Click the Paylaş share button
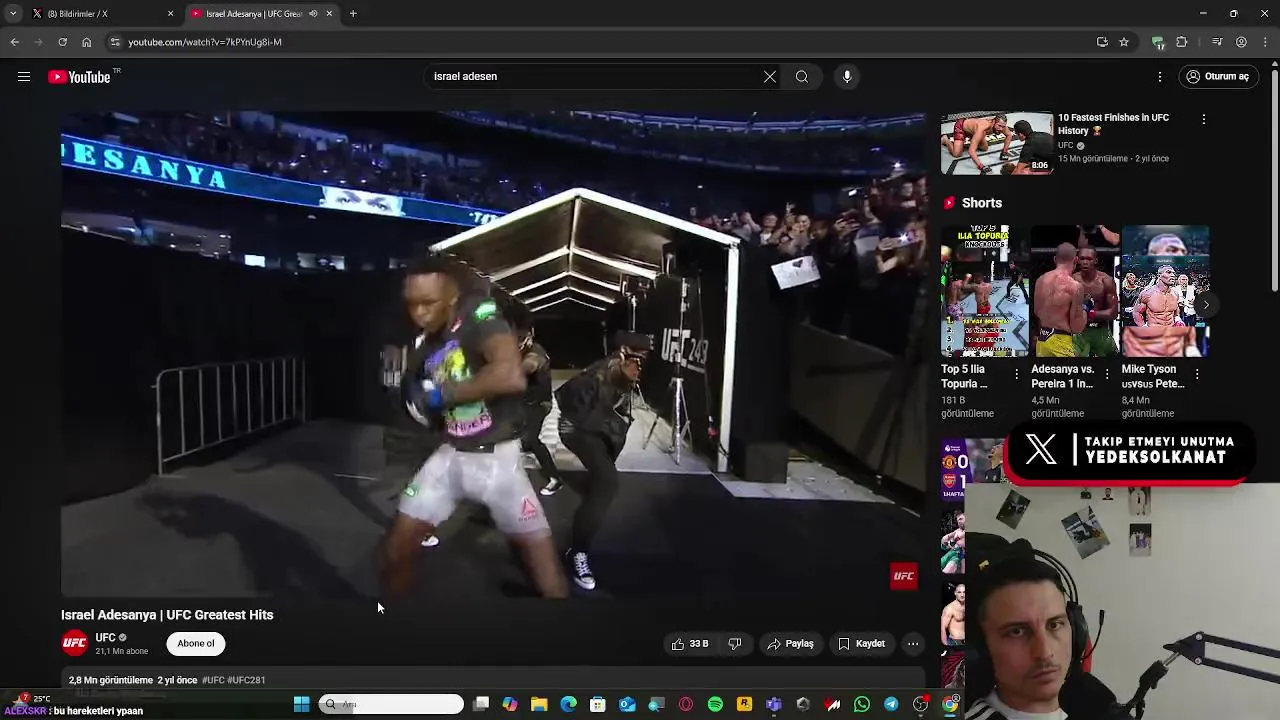1280x720 pixels. coord(790,644)
